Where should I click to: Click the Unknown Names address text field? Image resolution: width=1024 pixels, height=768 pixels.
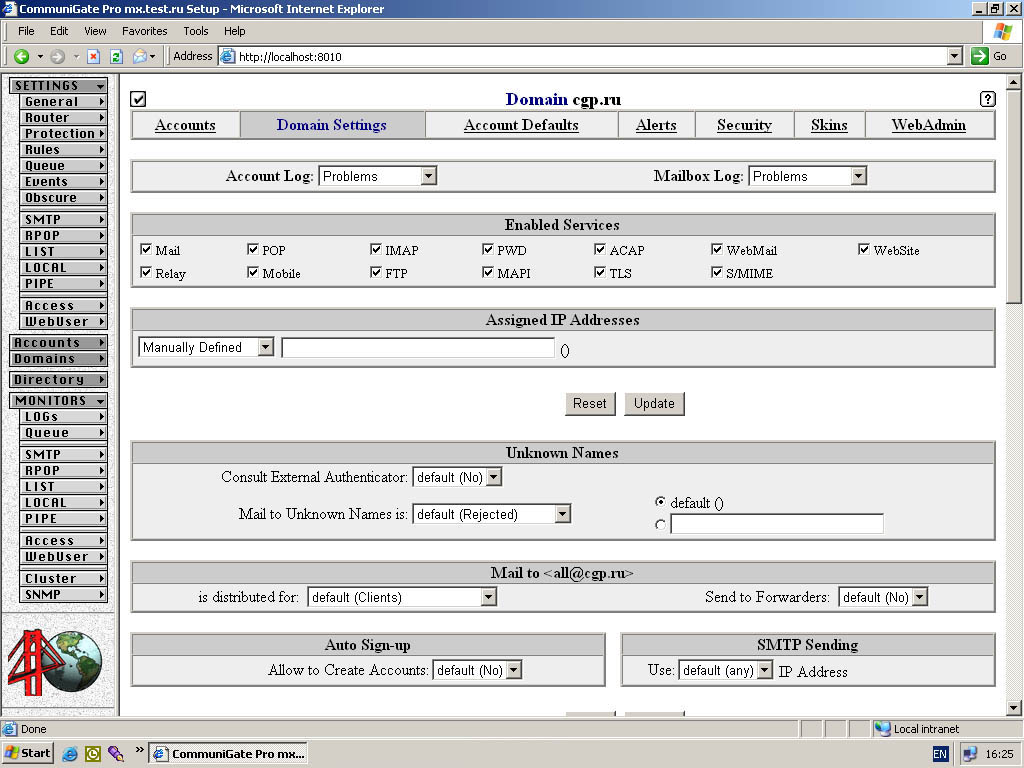click(x=776, y=524)
